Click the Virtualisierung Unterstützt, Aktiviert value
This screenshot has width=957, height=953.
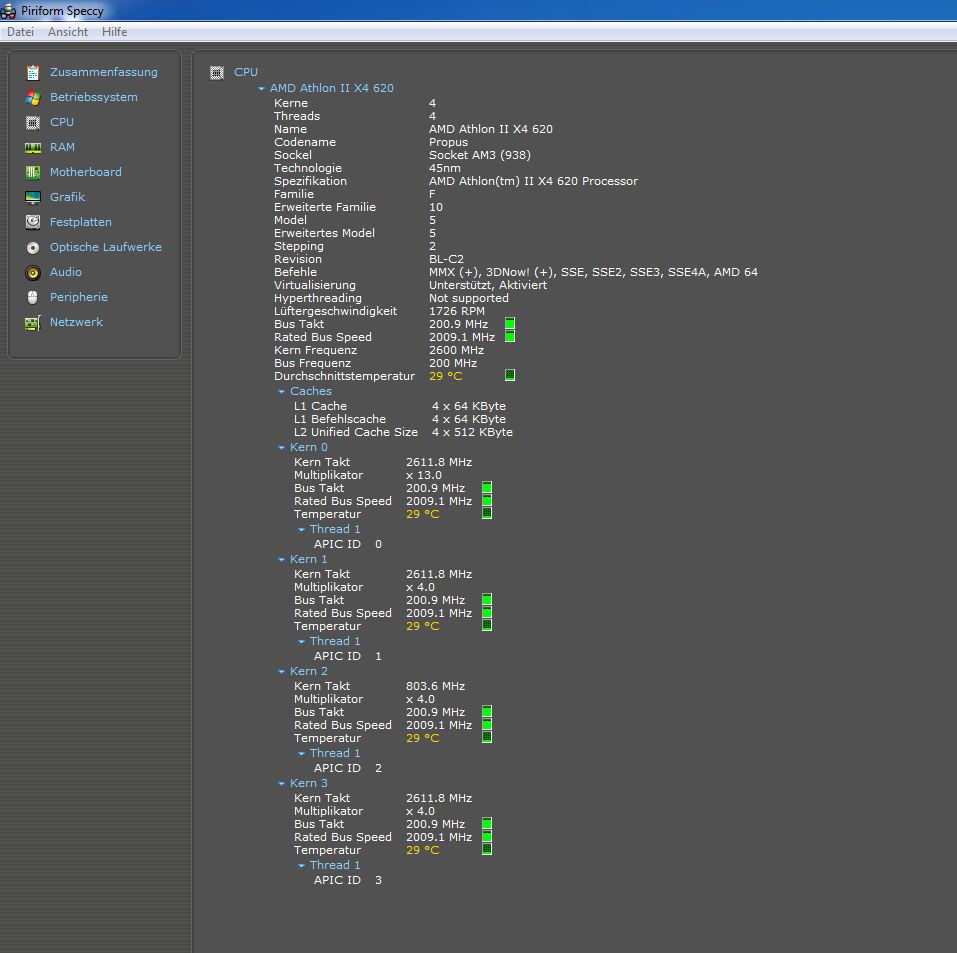[x=488, y=285]
